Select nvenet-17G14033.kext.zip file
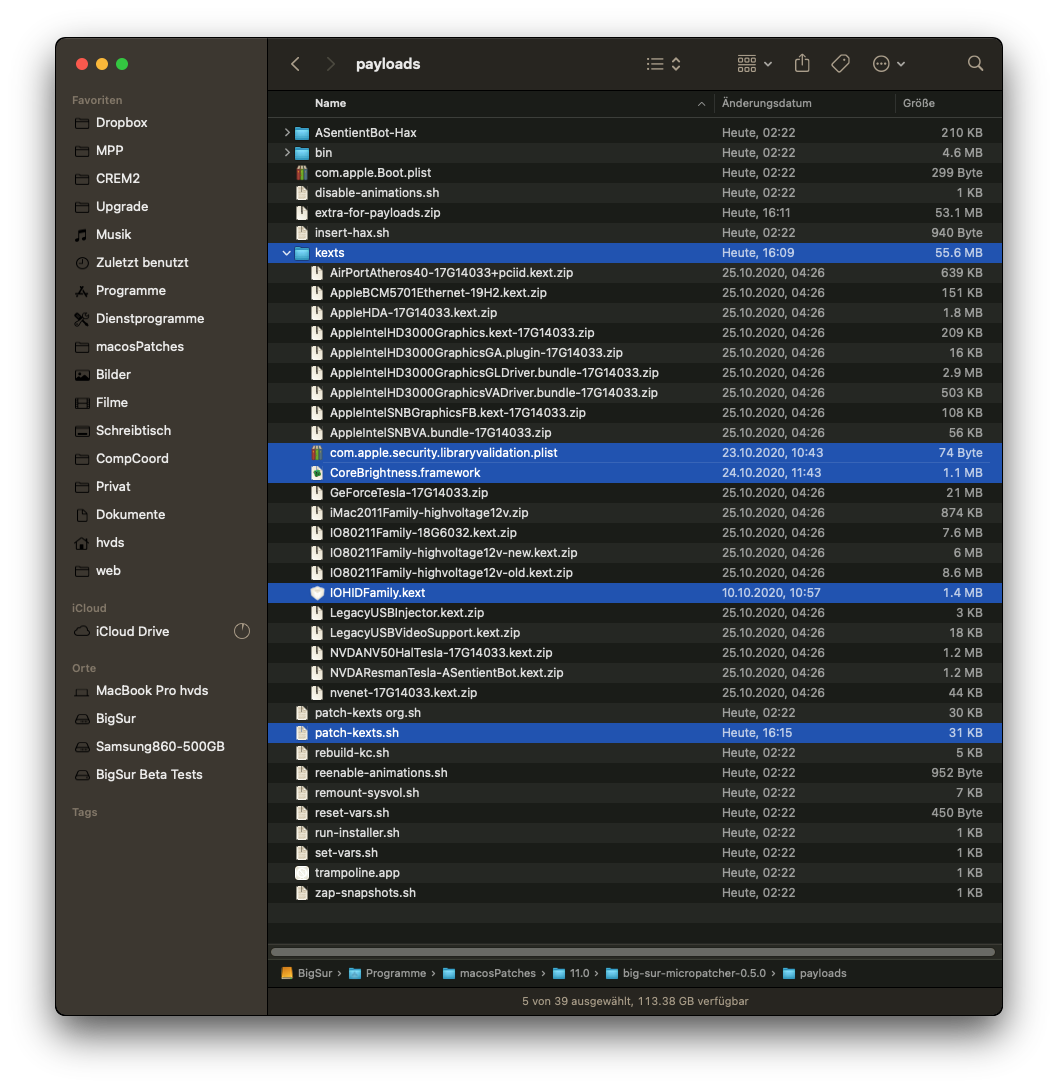The image size is (1058, 1089). point(635,692)
